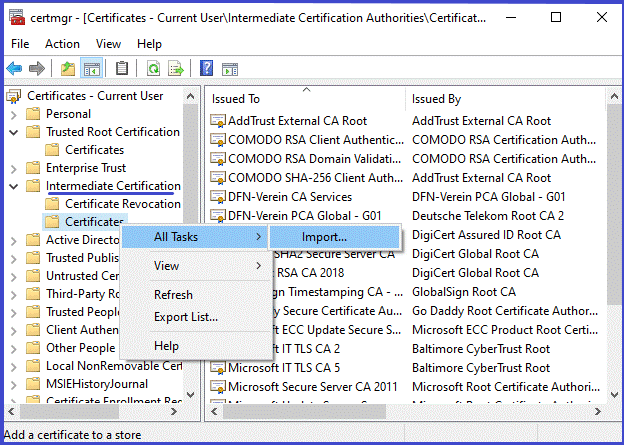
Task: Click GlobalSign Root CA issuer cell
Action: (x=464, y=292)
